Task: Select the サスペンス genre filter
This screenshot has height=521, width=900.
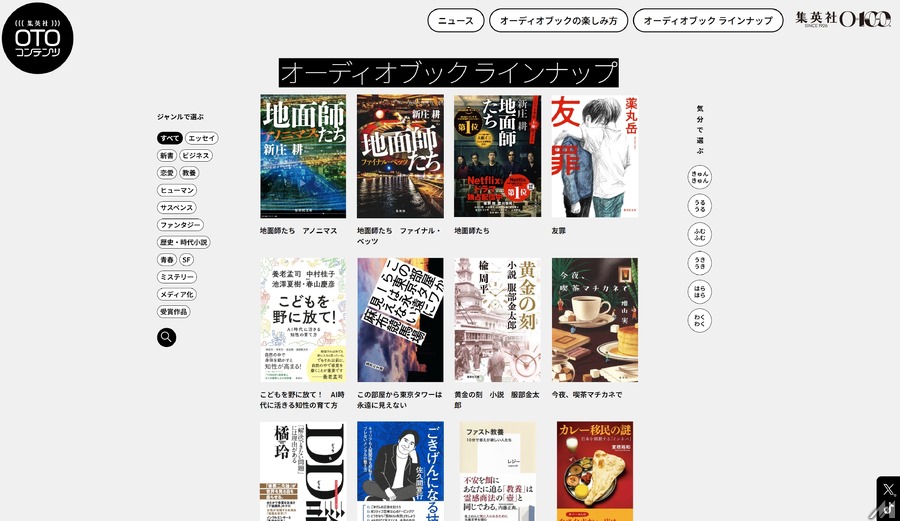Action: click(x=177, y=208)
